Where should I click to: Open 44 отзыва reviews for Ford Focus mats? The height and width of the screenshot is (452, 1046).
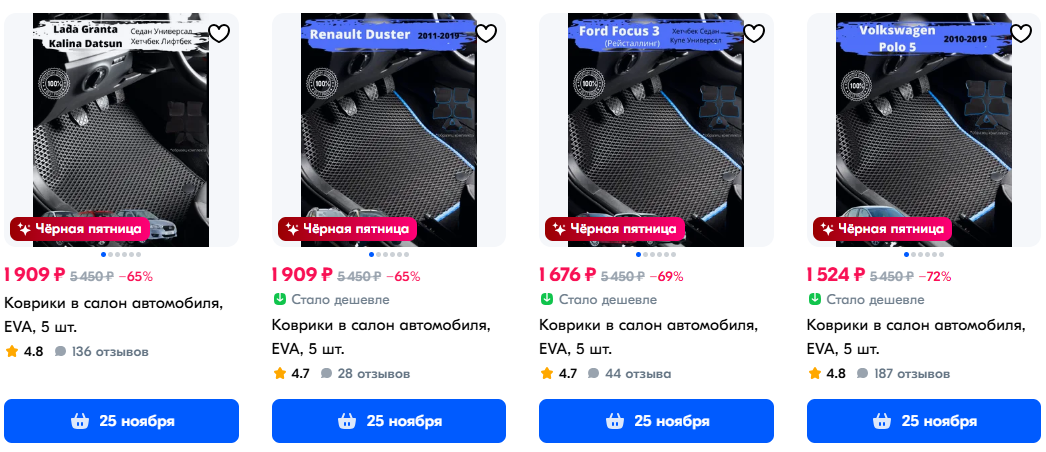point(630,373)
